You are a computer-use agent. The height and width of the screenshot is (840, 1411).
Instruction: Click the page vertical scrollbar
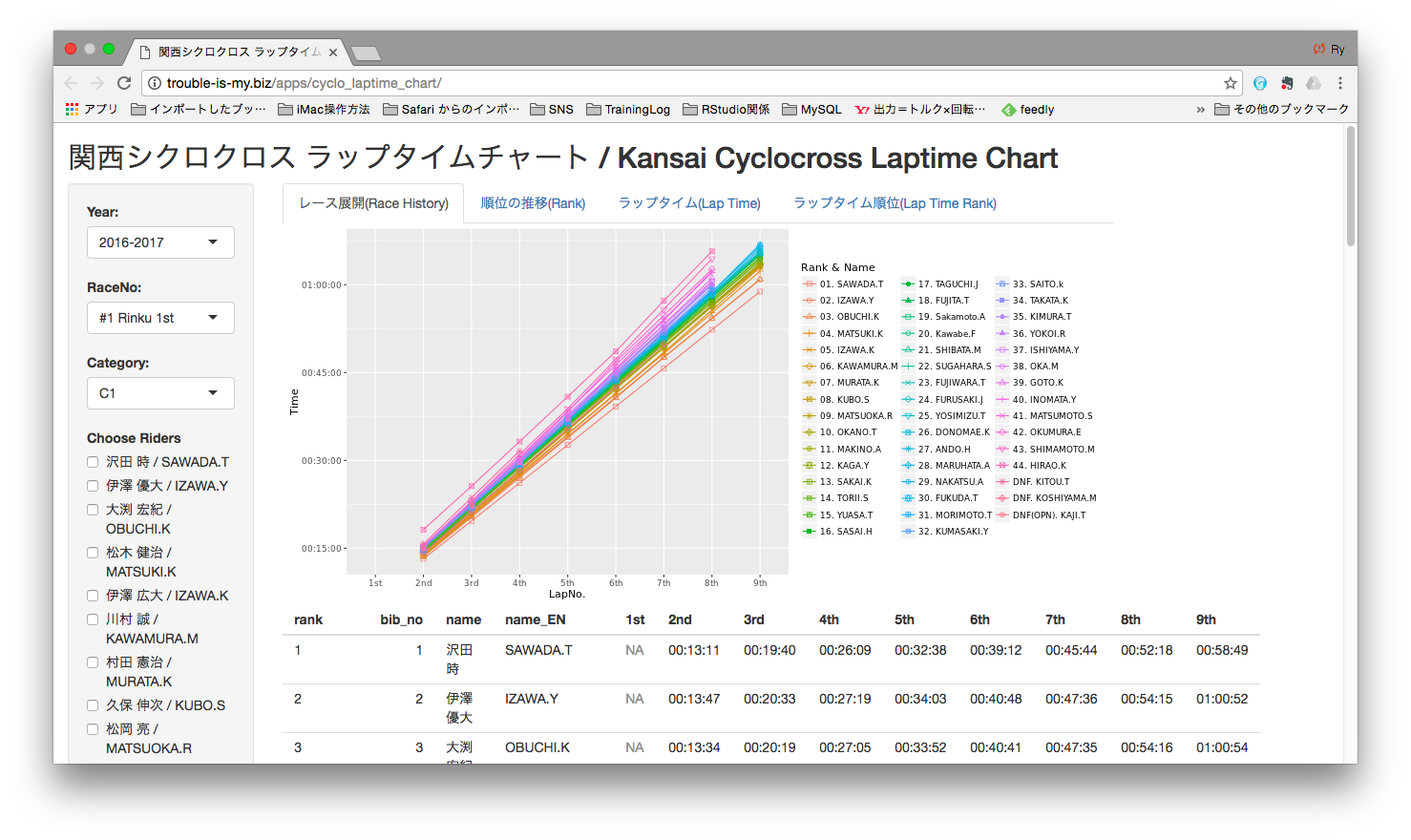pos(1350,191)
